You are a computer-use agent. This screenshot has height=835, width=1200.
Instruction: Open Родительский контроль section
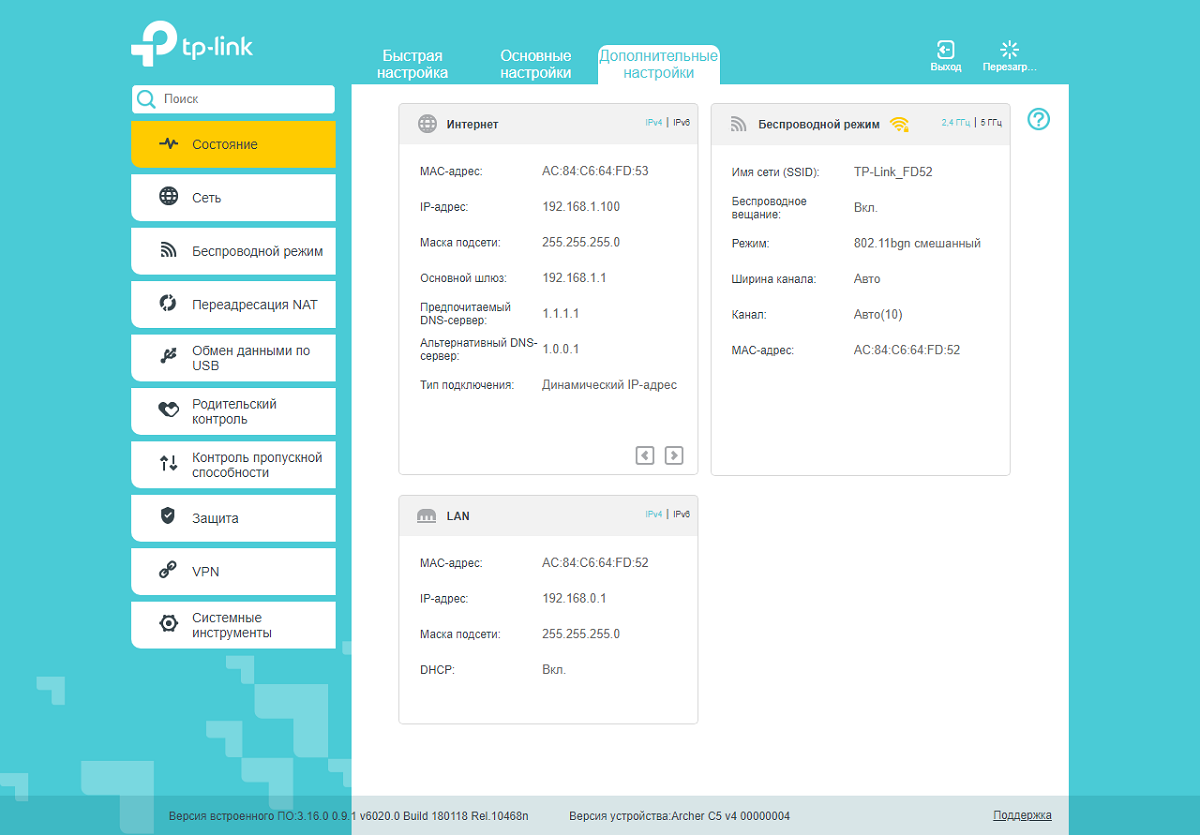tap(233, 411)
